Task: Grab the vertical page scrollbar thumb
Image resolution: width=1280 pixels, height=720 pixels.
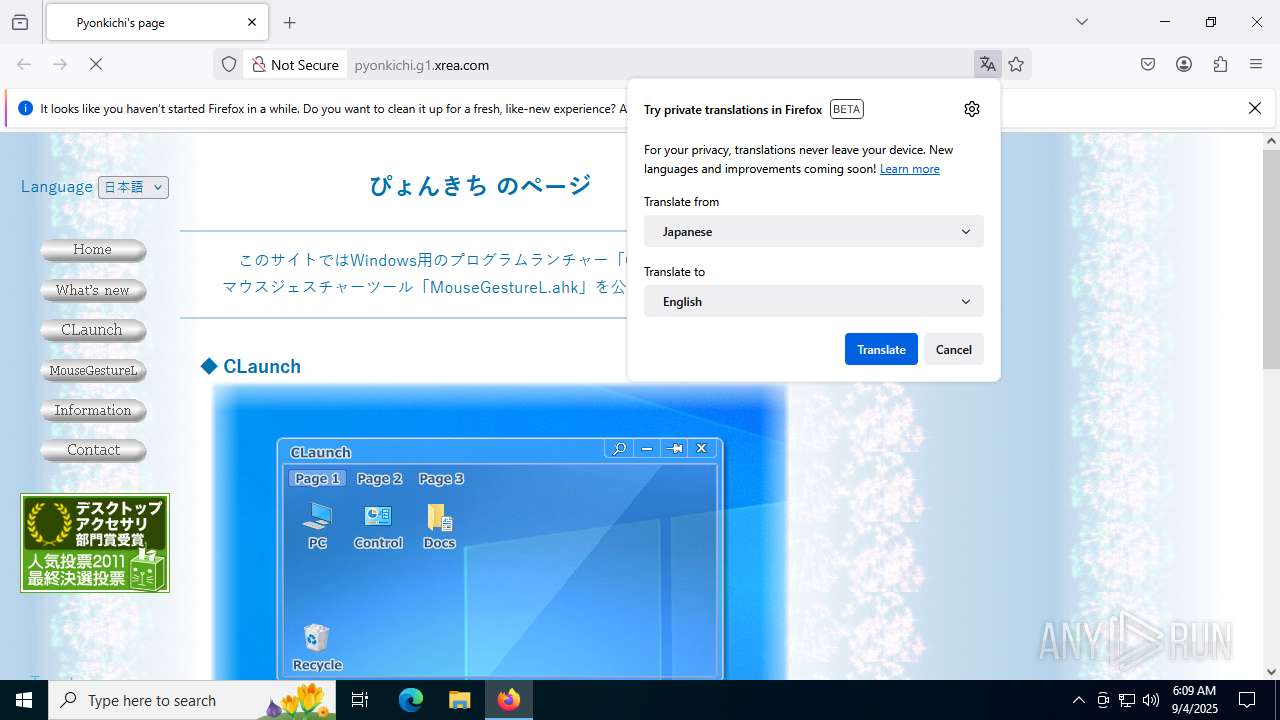Action: (x=1271, y=258)
